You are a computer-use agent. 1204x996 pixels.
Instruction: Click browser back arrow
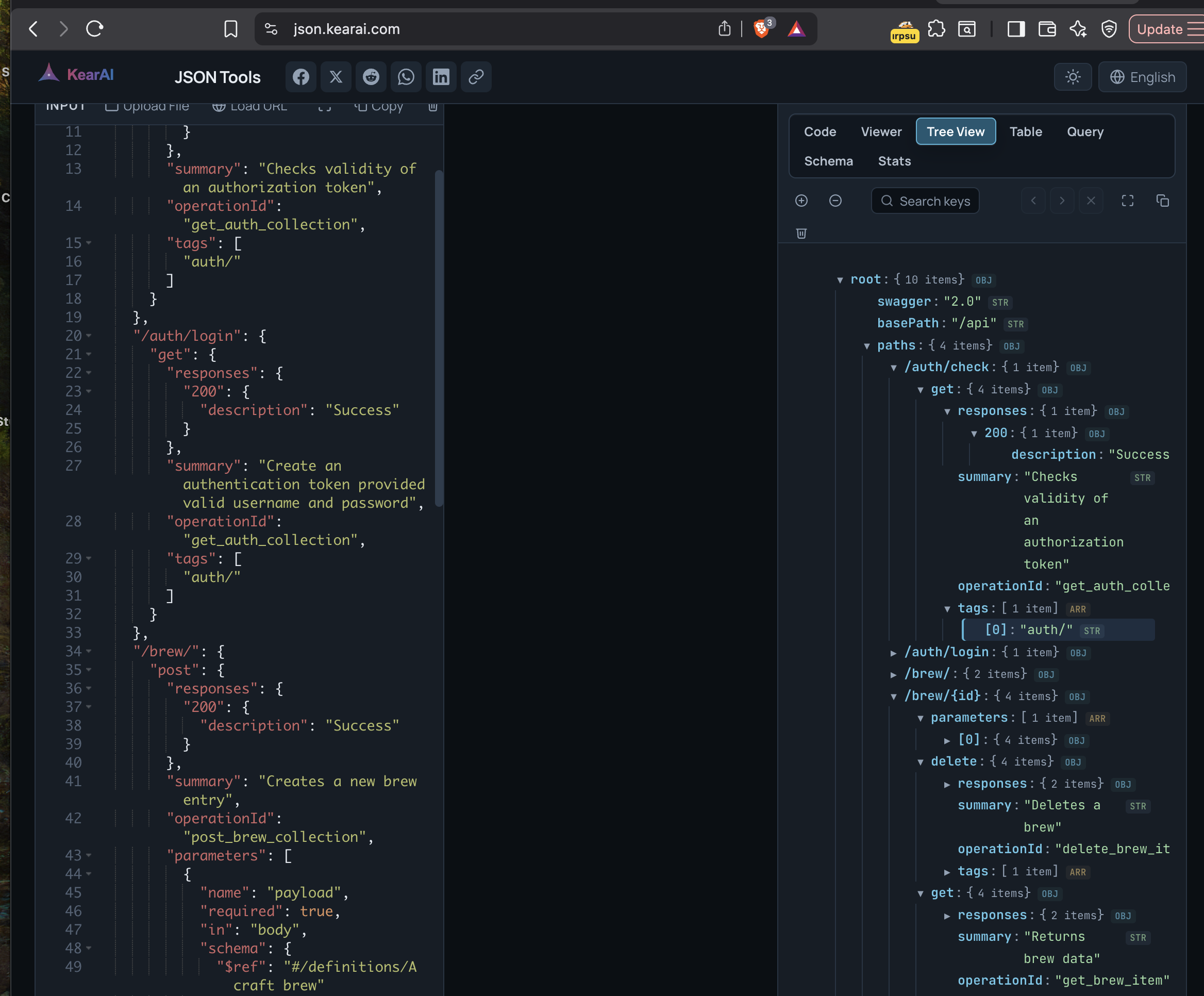pos(34,29)
